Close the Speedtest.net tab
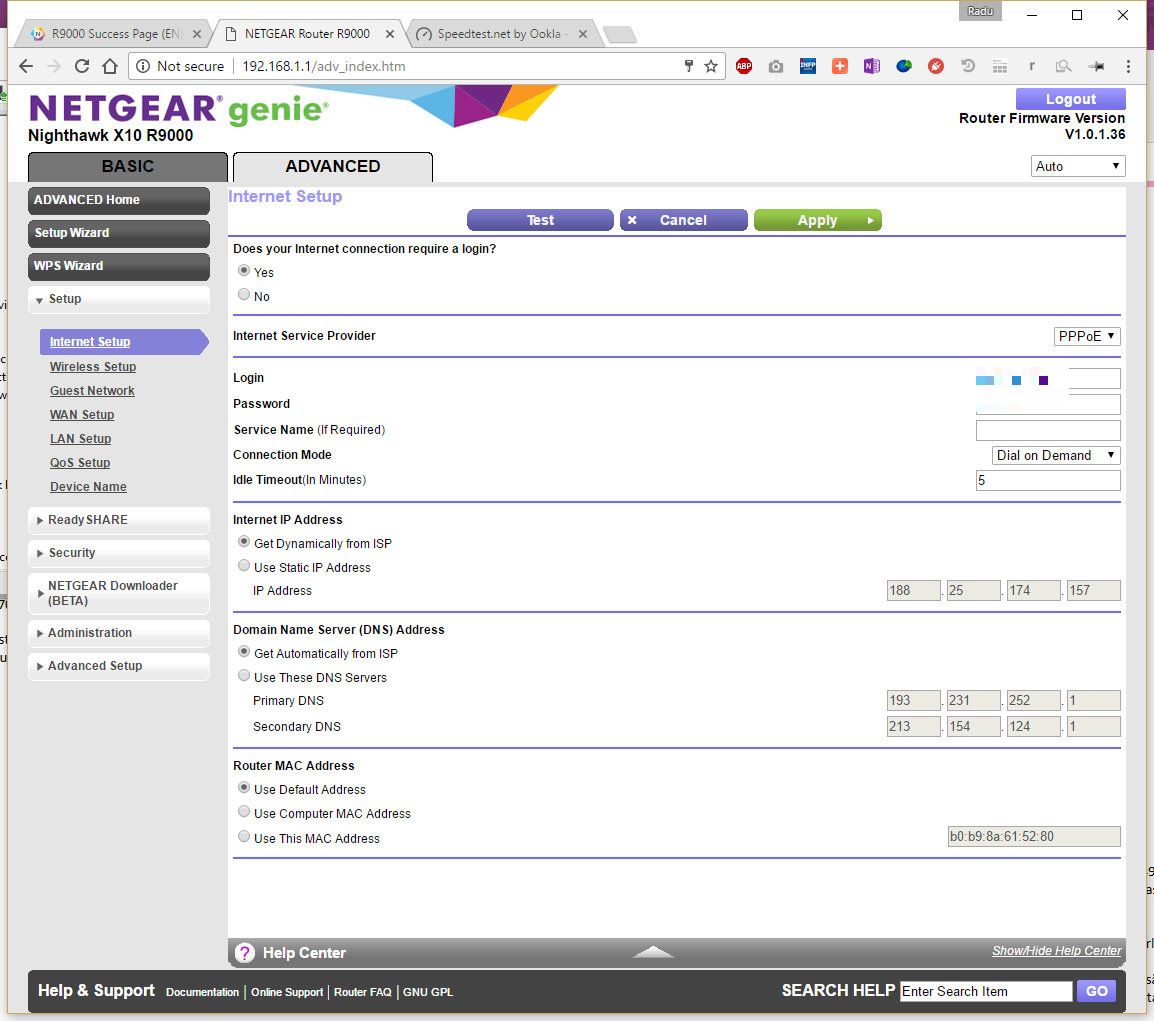 [x=583, y=34]
